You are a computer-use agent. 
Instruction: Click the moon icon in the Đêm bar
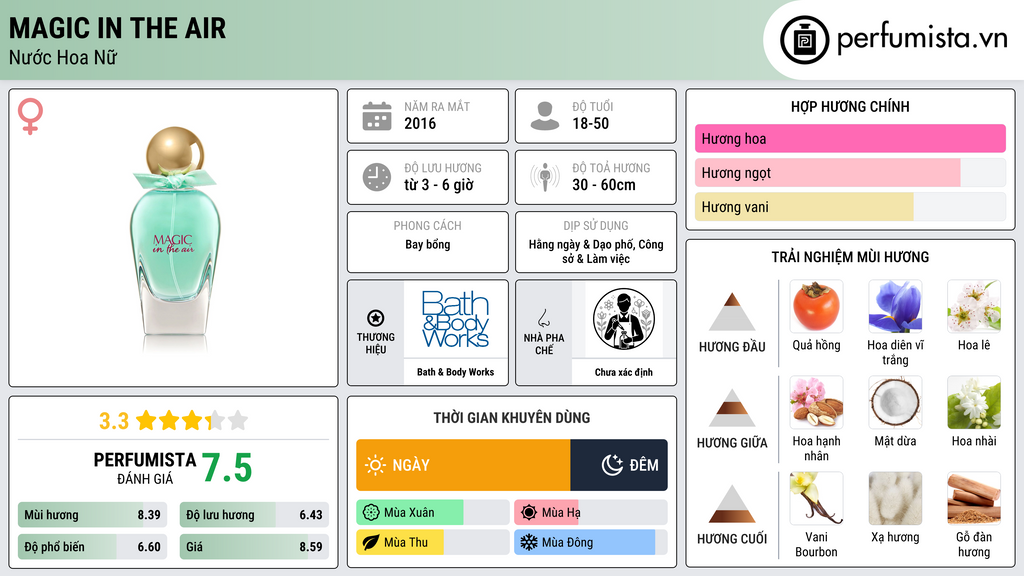pos(612,465)
